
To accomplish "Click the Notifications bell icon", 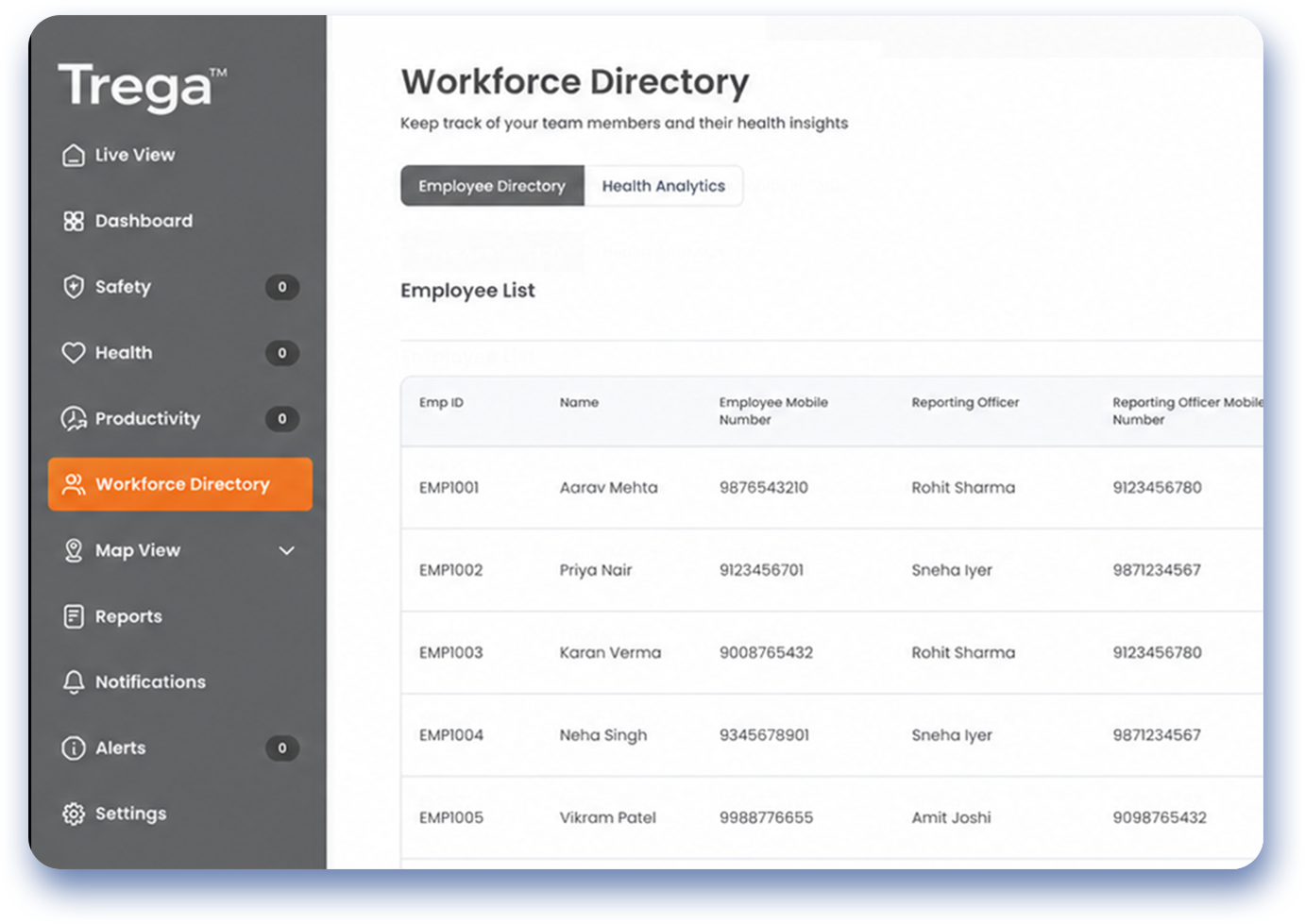I will pyautogui.click(x=74, y=682).
